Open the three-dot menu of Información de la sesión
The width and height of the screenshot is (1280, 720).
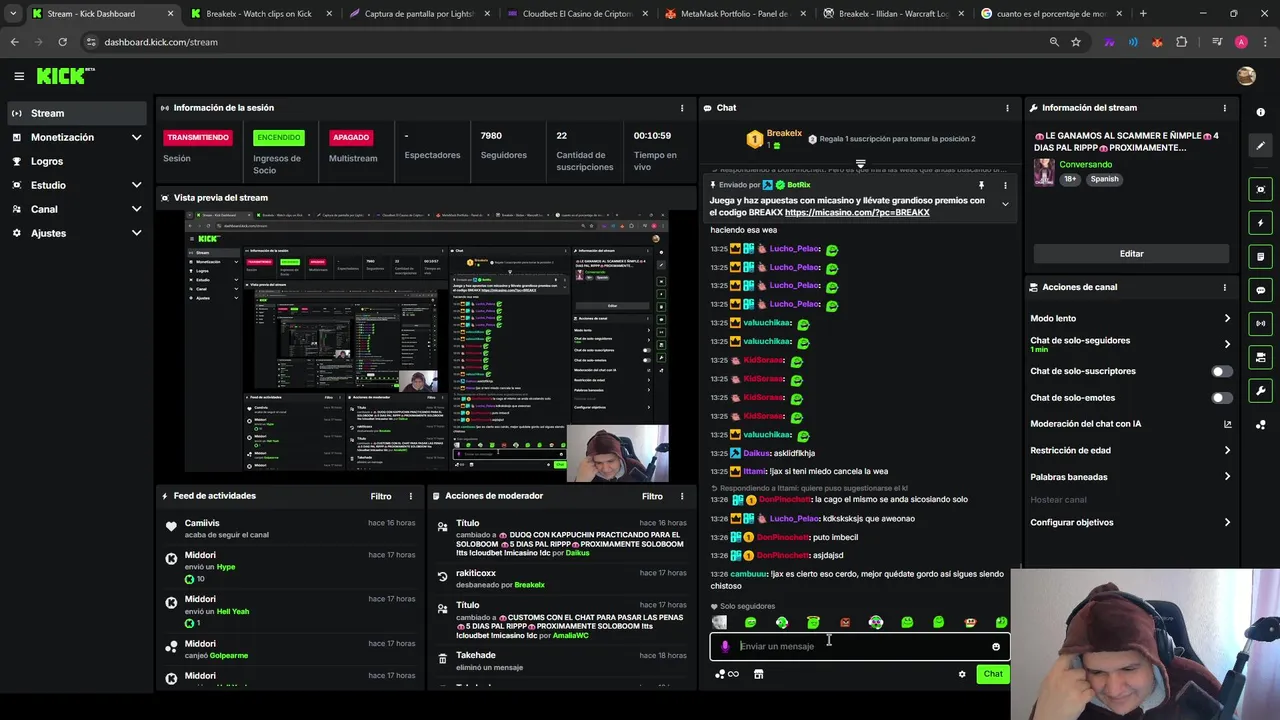[x=682, y=108]
